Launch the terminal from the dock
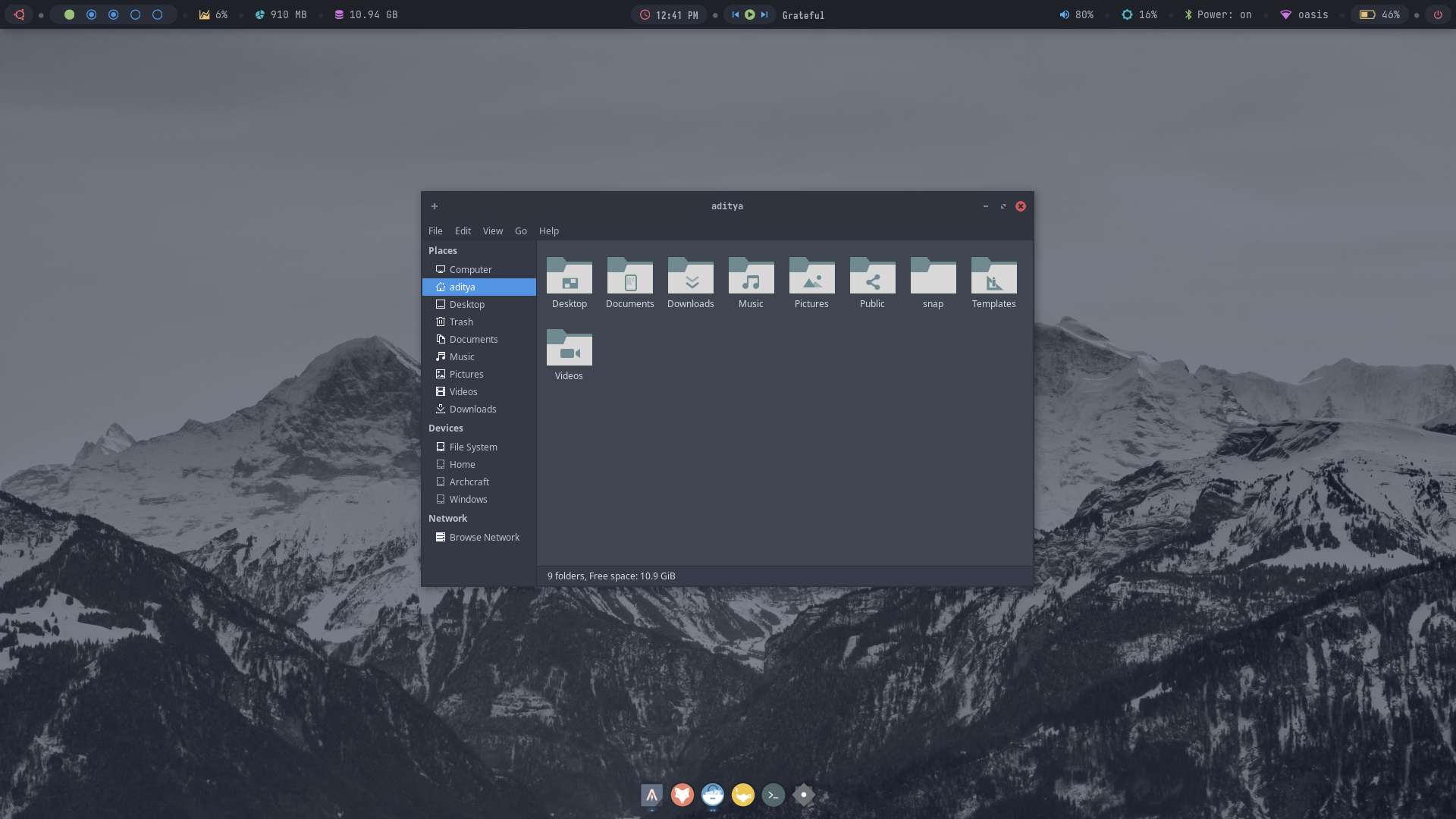This screenshot has height=819, width=1456. coord(773,795)
